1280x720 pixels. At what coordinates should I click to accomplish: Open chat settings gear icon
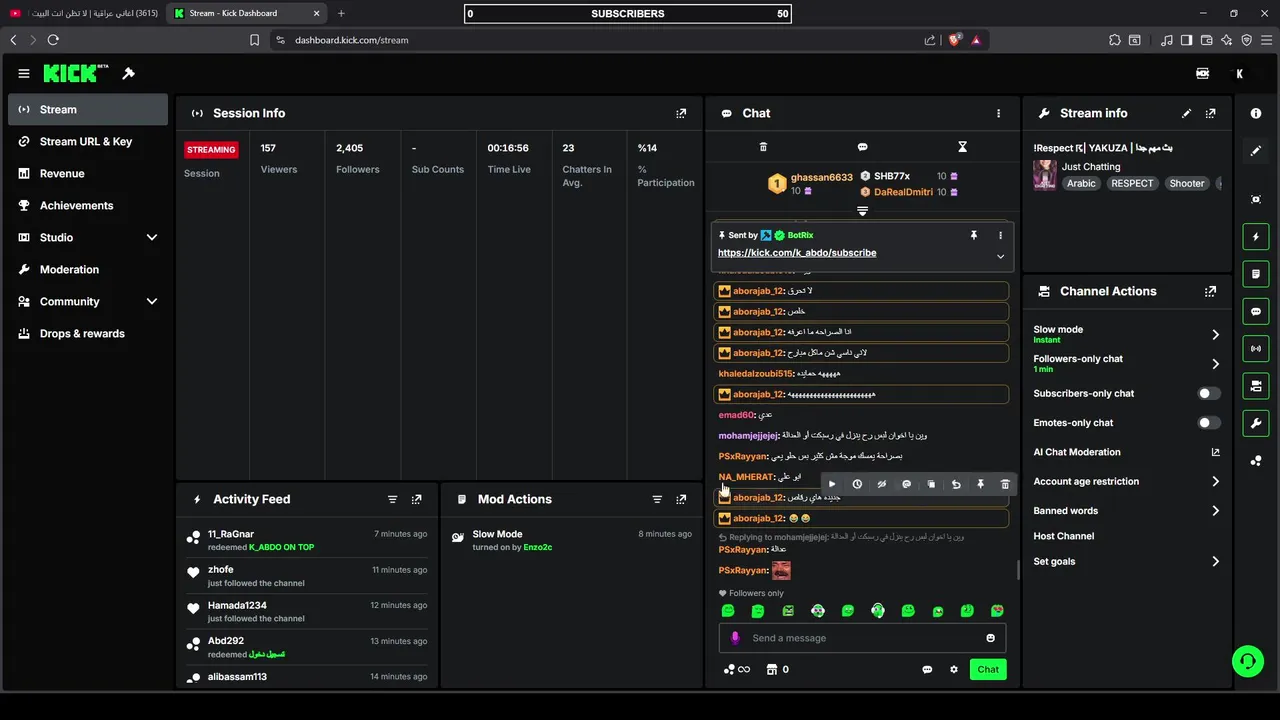pyautogui.click(x=954, y=669)
